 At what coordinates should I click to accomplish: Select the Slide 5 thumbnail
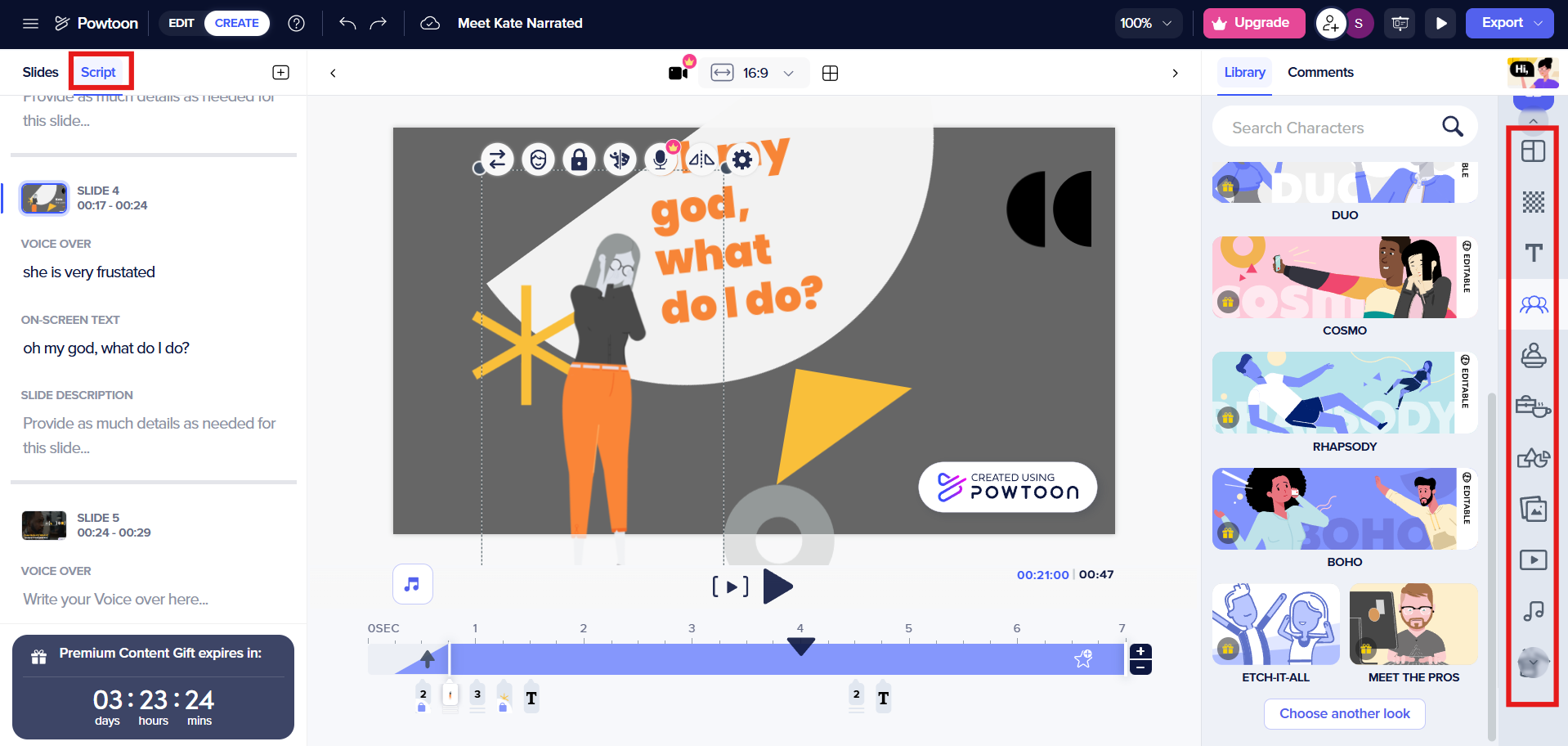pyautogui.click(x=44, y=525)
